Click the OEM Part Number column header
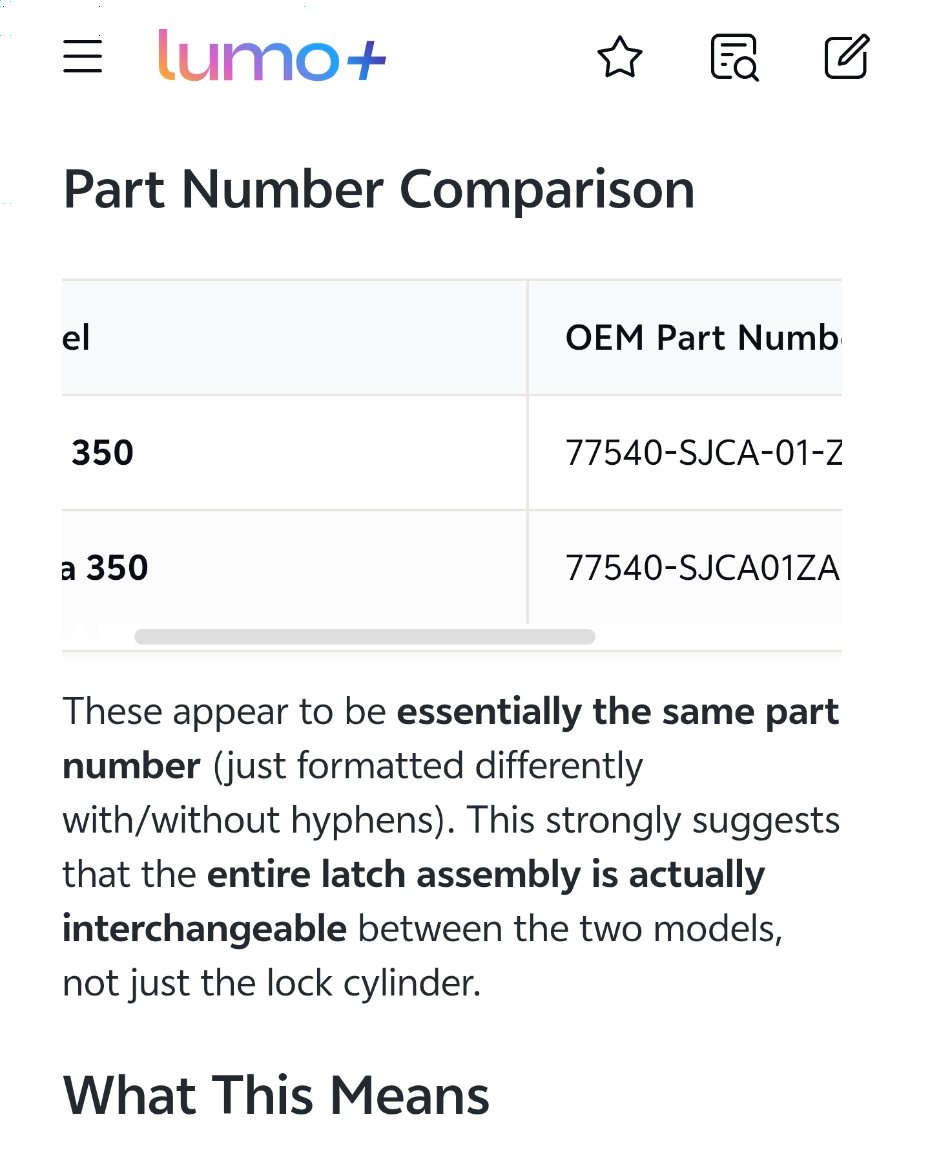Viewport: 930px width, 1150px height. [702, 338]
